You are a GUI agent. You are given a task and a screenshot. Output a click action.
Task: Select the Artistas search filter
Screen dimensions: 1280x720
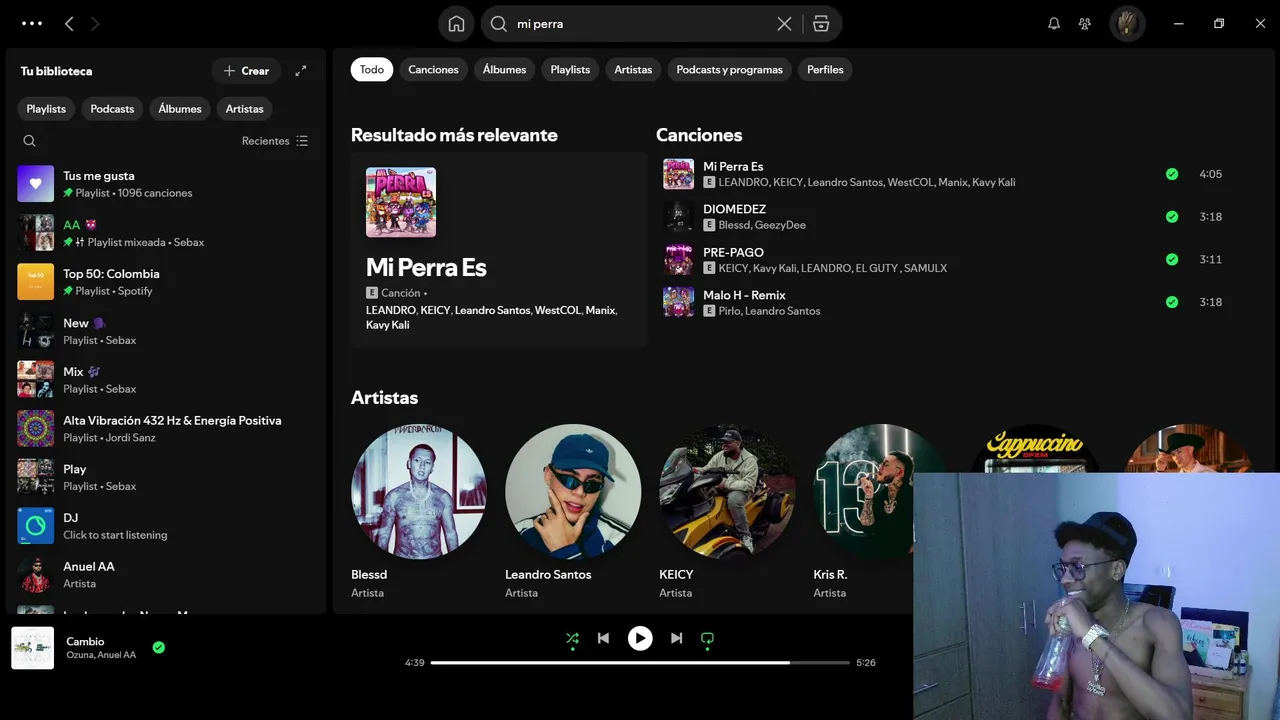click(633, 69)
